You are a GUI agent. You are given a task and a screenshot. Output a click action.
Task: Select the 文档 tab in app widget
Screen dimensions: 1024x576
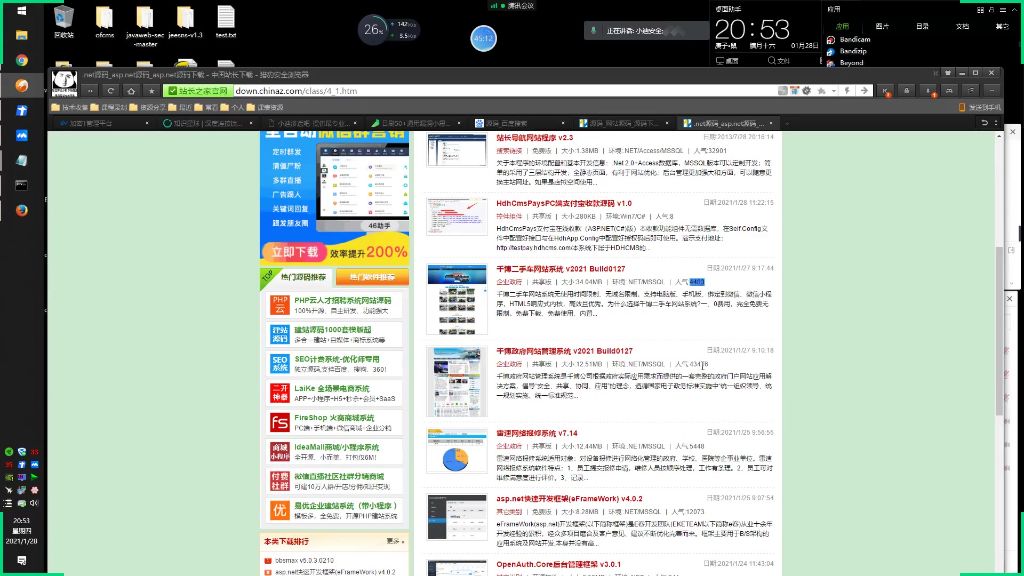[x=962, y=26]
